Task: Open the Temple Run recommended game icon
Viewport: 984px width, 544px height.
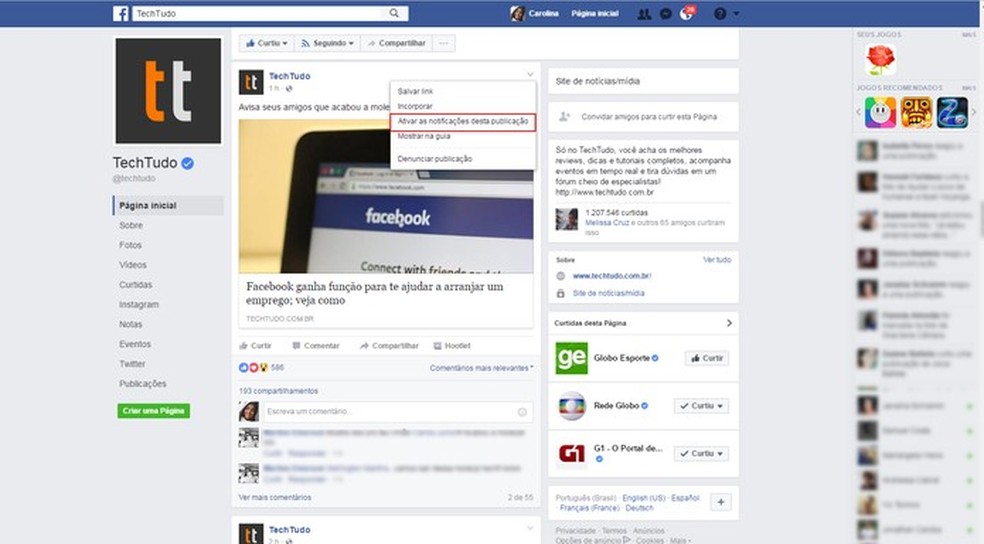Action: [916, 113]
